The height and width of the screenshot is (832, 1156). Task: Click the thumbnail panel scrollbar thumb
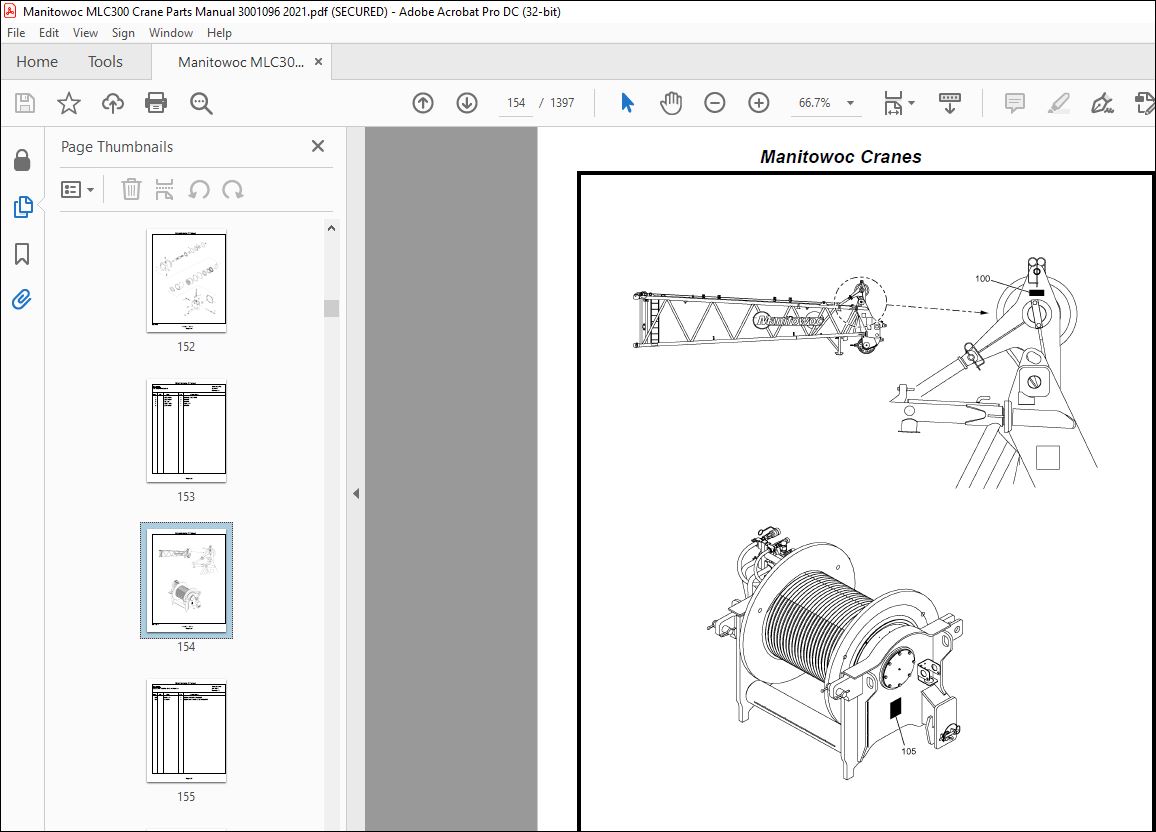(332, 308)
